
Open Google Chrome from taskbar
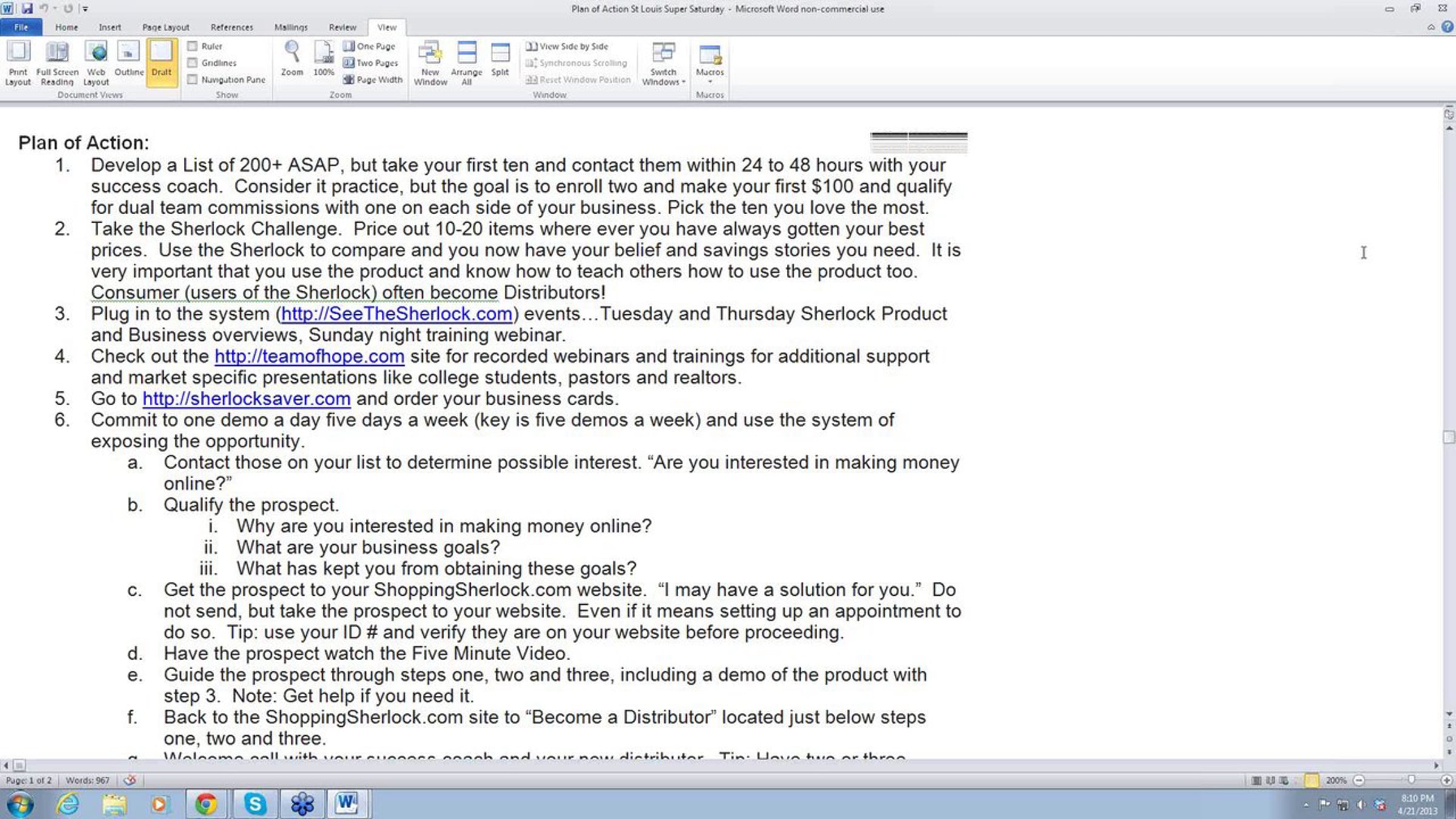206,804
